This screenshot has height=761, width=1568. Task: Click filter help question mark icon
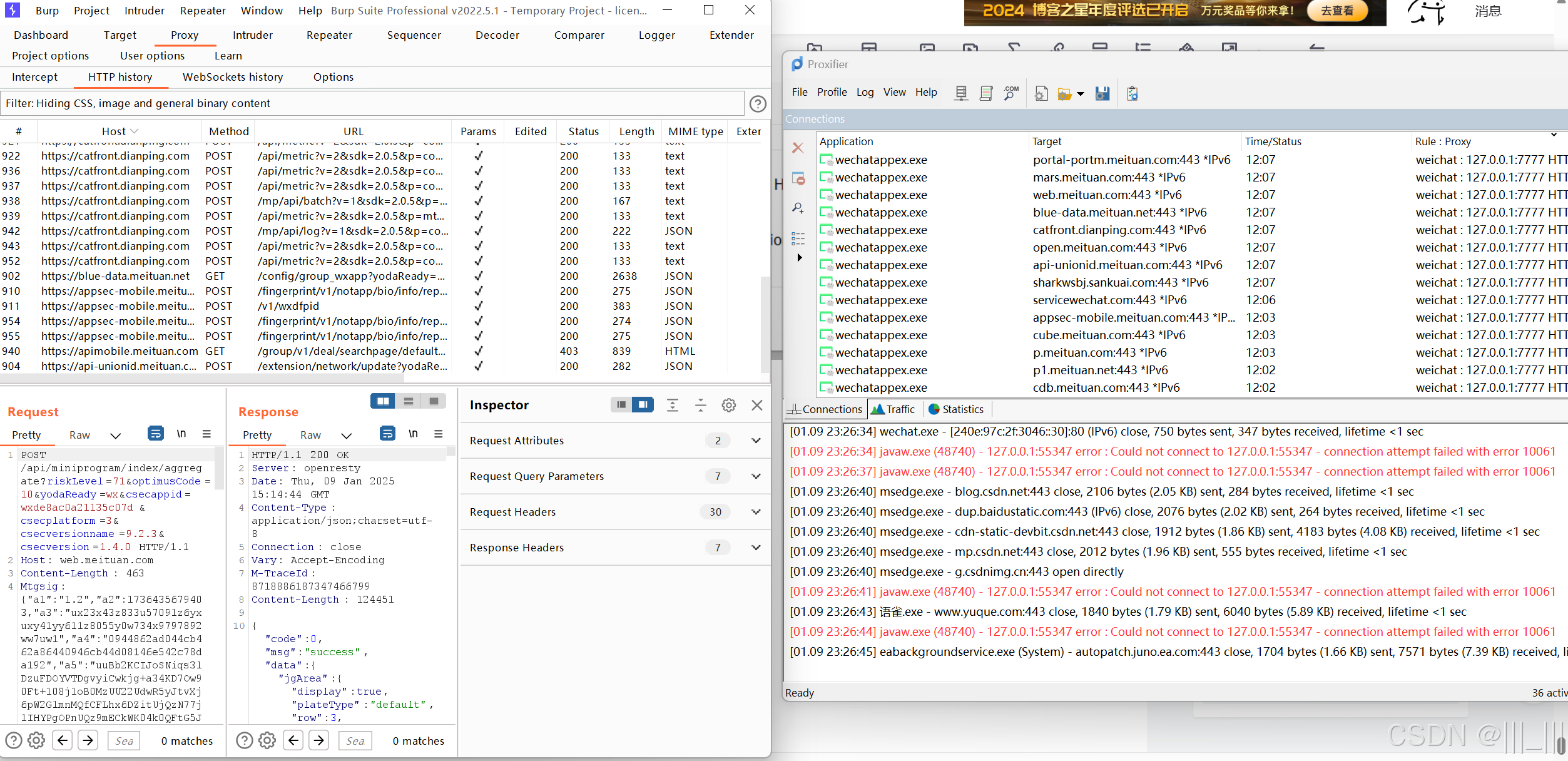[758, 104]
